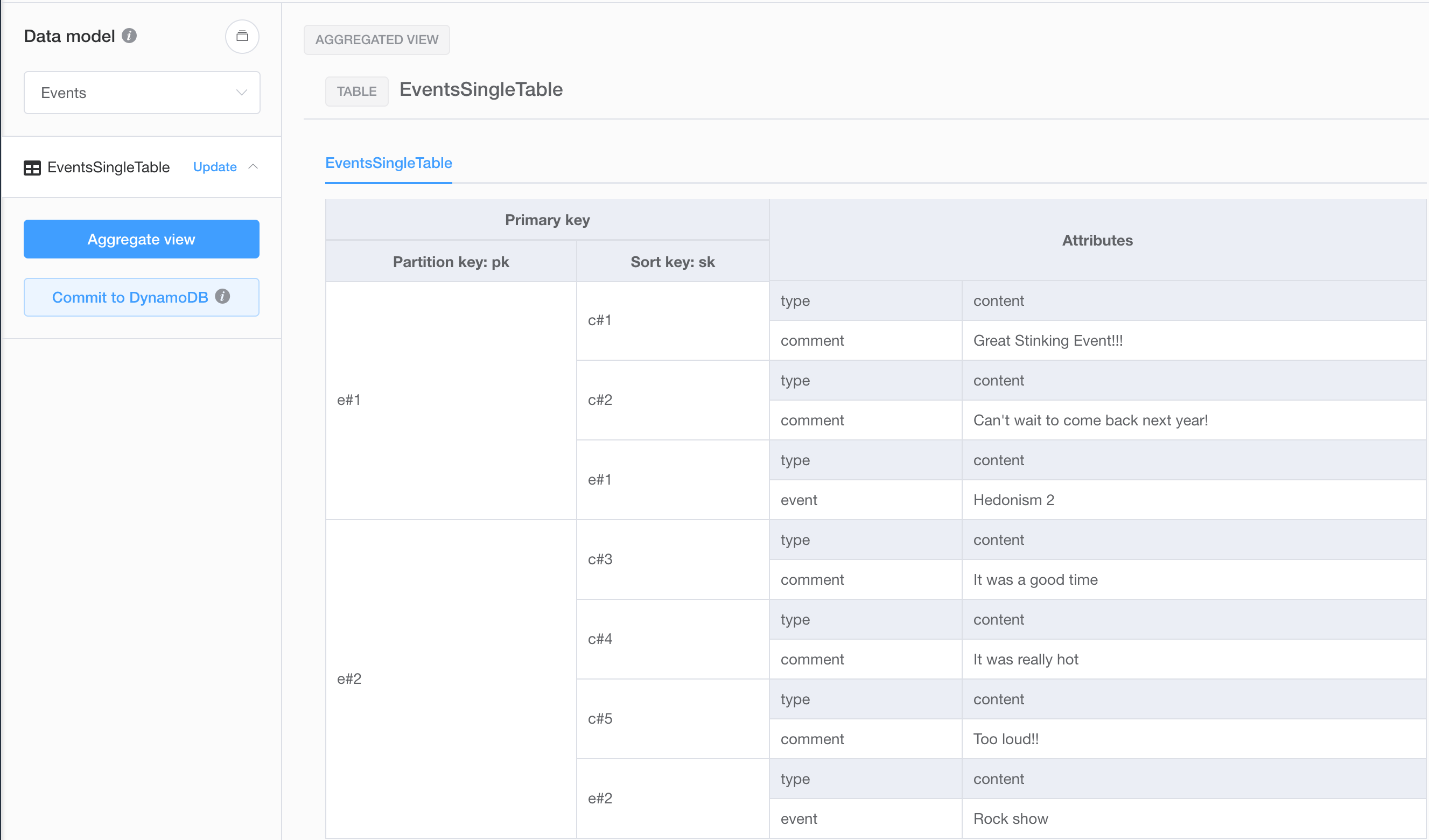Viewport: 1429px width, 840px height.
Task: Click the Update link for EventsSingleTable
Action: (214, 167)
